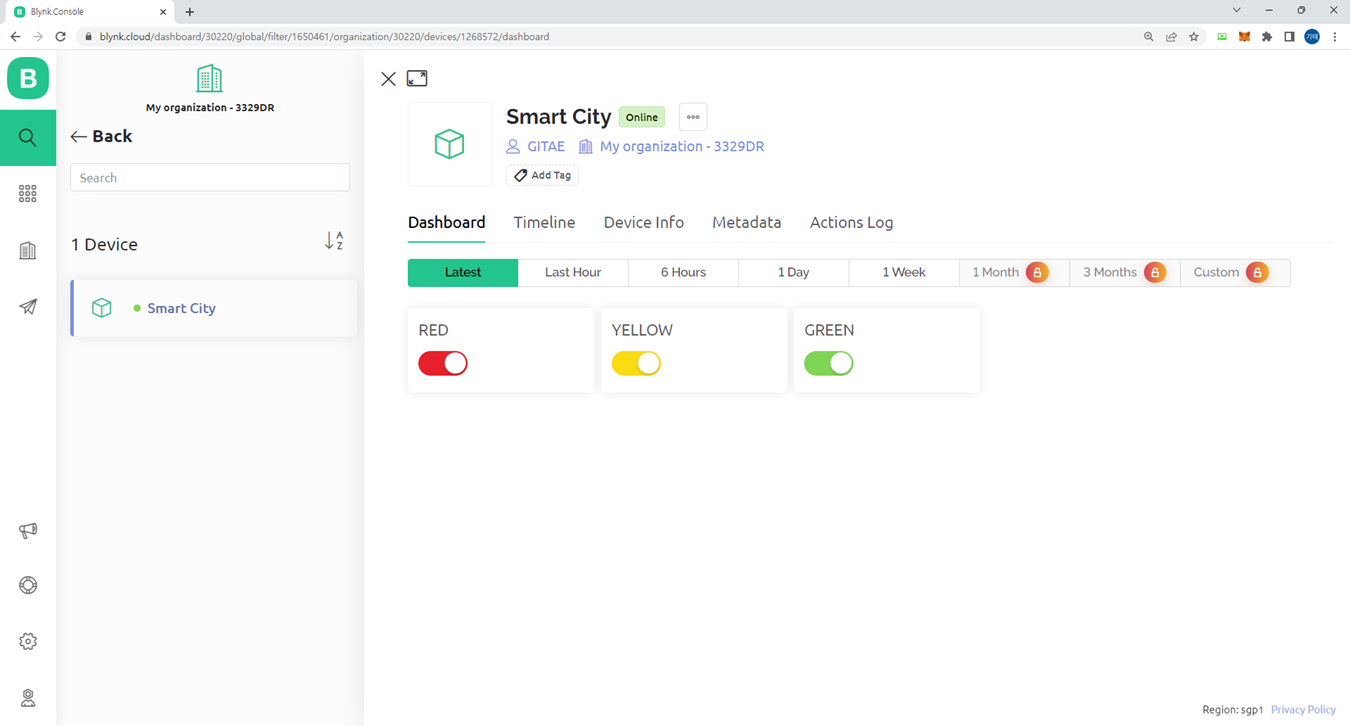Open a new browser tab
Image resolution: width=1350 pixels, height=726 pixels.
pyautogui.click(x=190, y=12)
